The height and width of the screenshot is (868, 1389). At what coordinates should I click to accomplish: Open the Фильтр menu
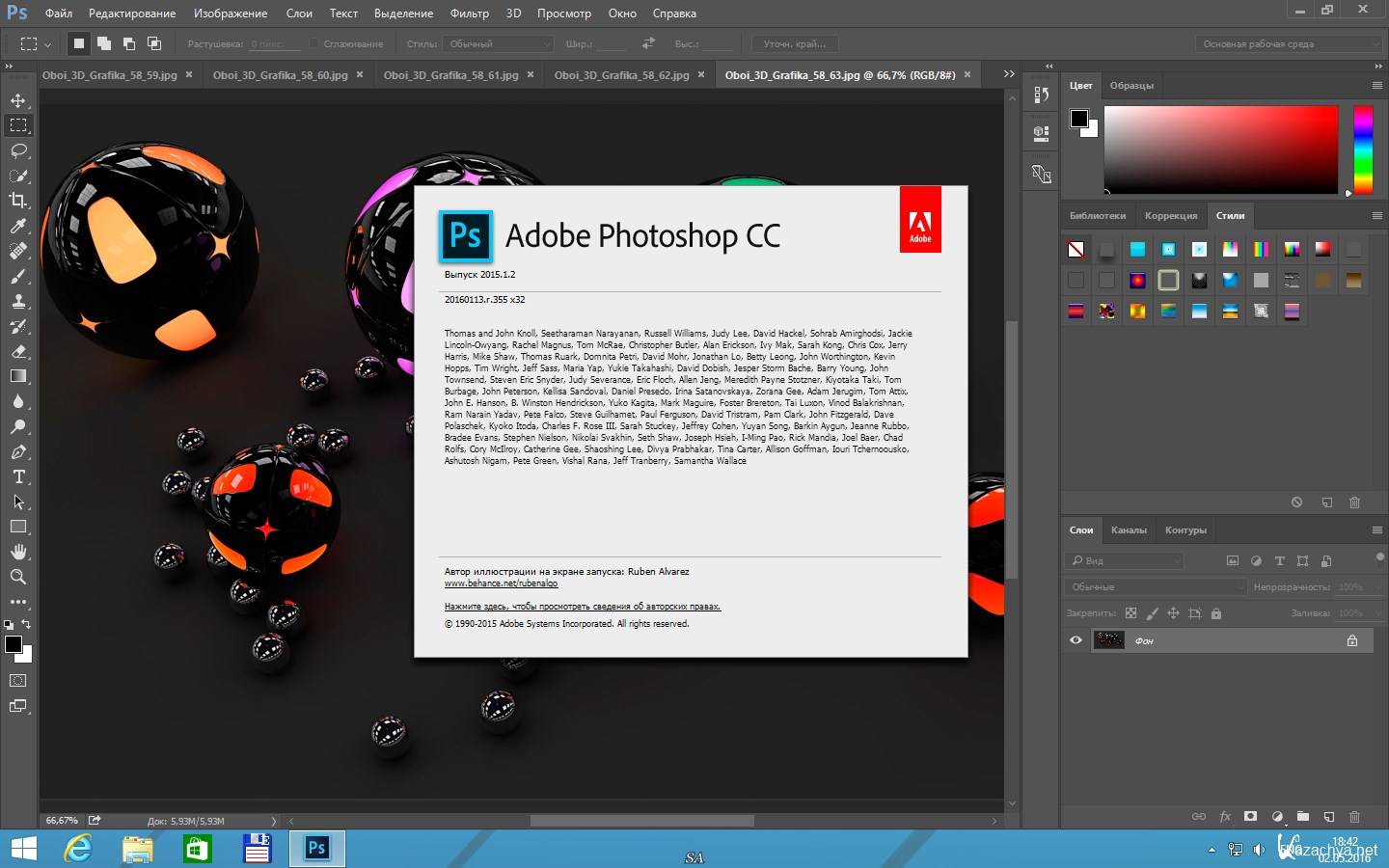click(x=469, y=14)
